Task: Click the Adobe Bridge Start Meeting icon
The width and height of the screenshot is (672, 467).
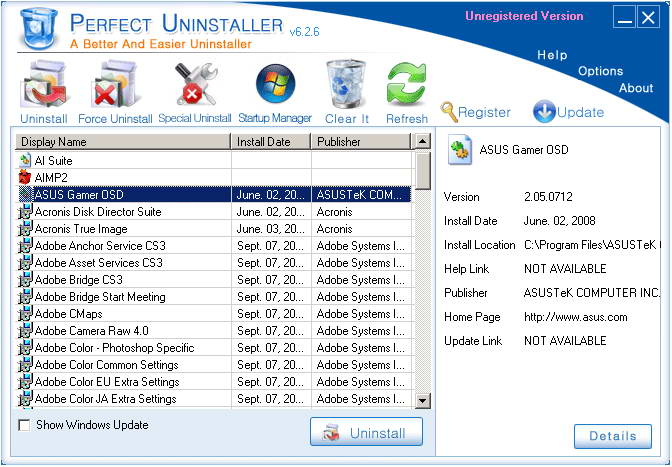Action: (x=25, y=297)
